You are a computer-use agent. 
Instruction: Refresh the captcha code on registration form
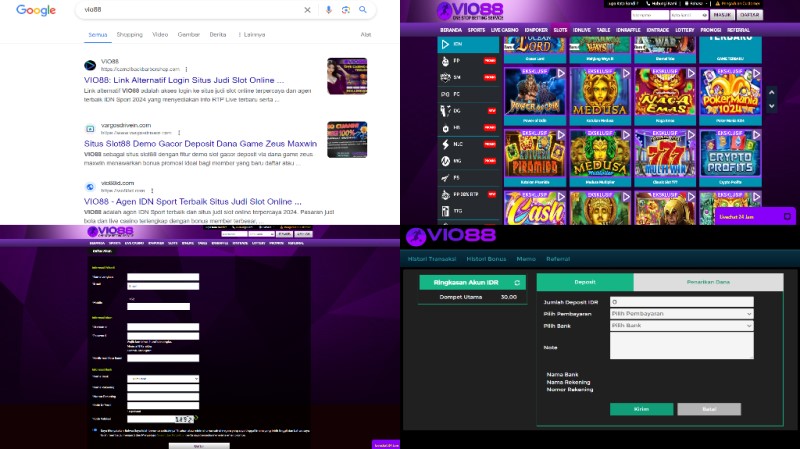pyautogui.click(x=196, y=418)
